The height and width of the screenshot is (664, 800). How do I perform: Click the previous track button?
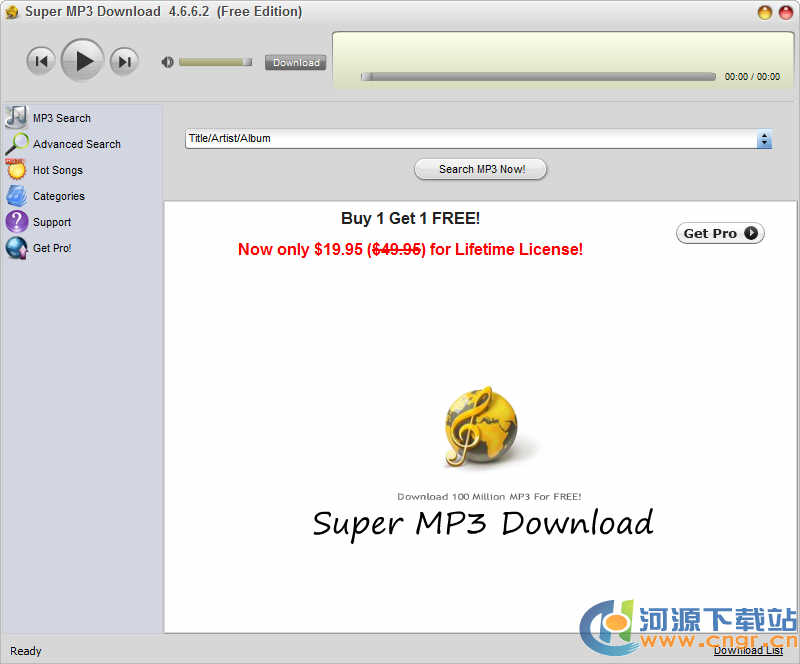[41, 61]
